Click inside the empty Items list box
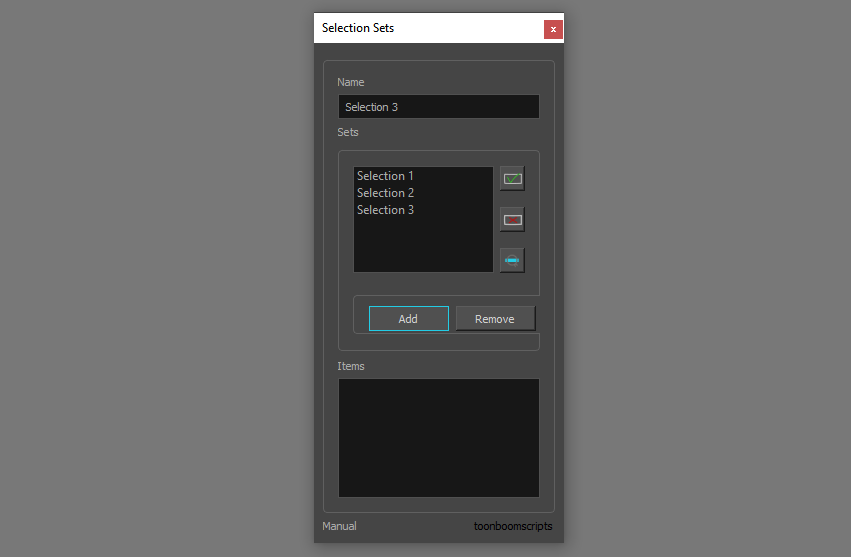This screenshot has width=851, height=557. coord(439,438)
